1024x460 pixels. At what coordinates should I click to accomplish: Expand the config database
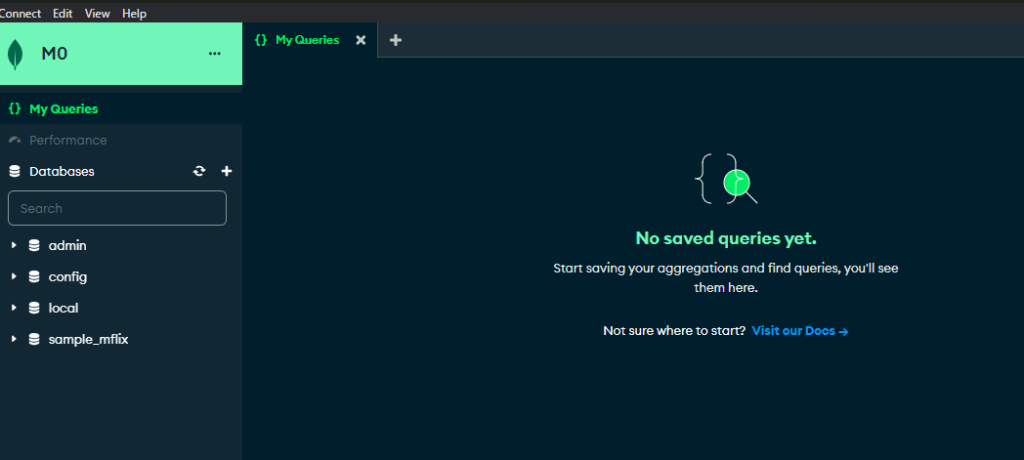[x=14, y=277]
